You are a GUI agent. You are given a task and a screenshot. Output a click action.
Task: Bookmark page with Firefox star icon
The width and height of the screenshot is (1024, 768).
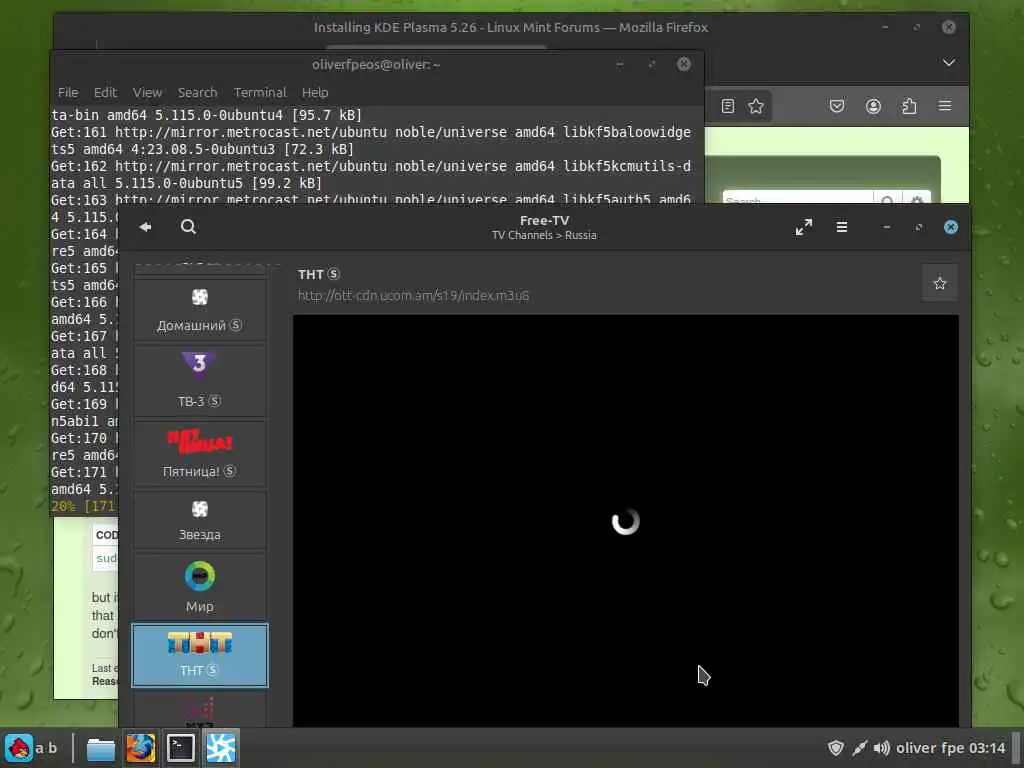pos(756,106)
